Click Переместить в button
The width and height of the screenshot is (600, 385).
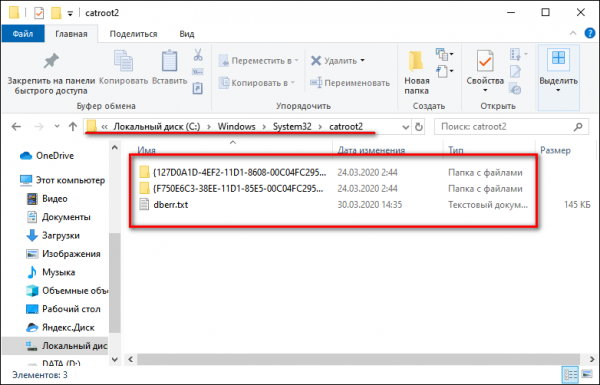258,61
